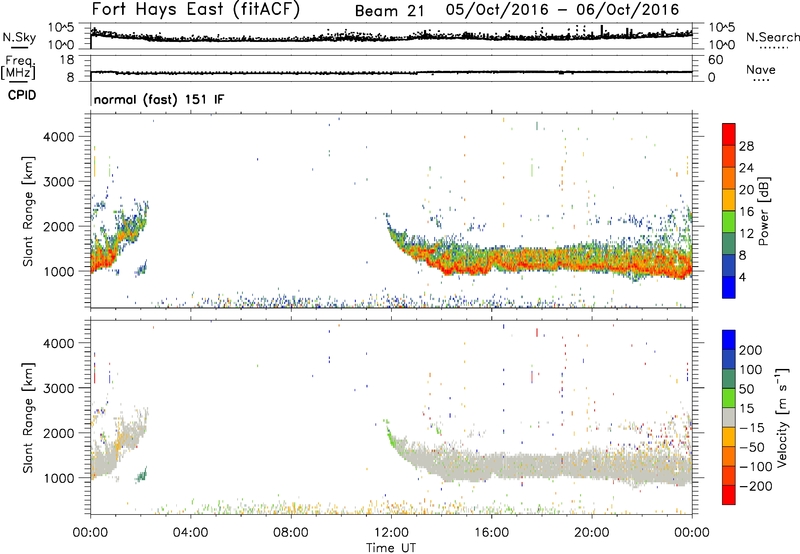Click the velocity colorbar '200' tick label
This screenshot has width=800, height=554.
point(751,350)
